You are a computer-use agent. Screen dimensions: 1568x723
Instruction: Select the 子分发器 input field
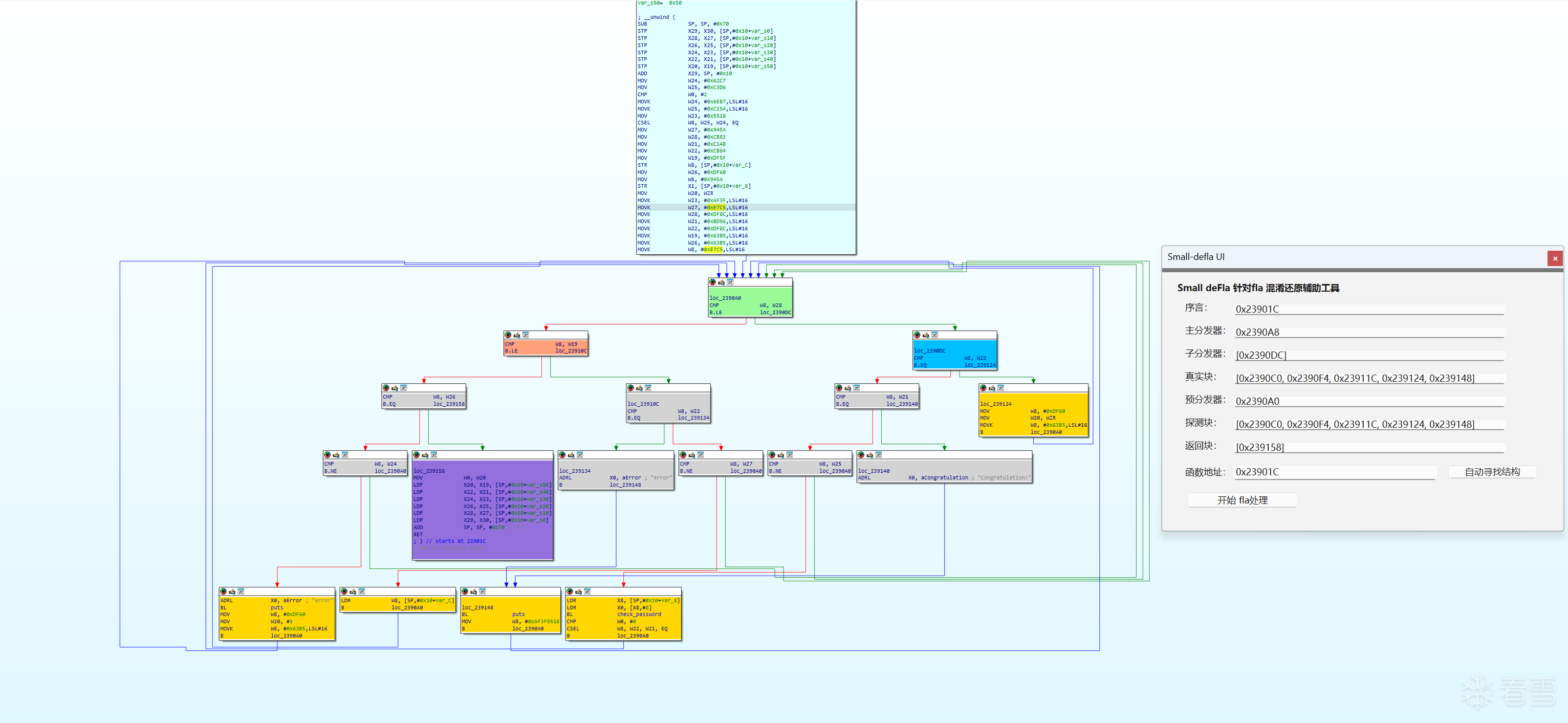coord(1368,356)
